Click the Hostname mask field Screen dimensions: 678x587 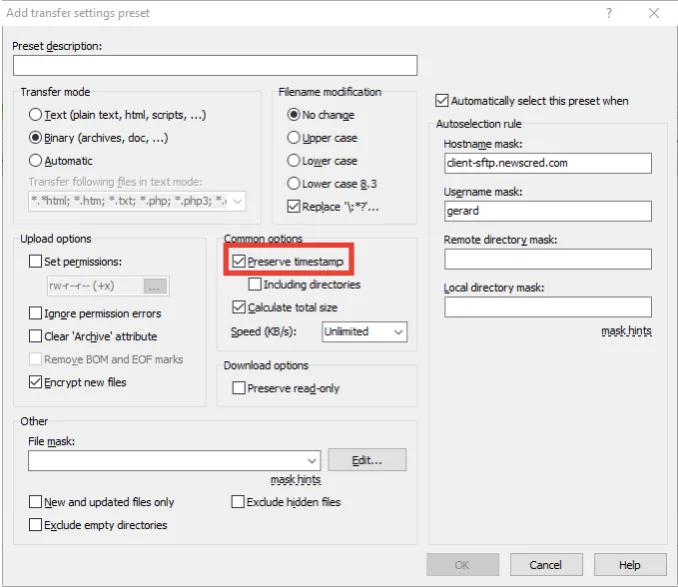pyautogui.click(x=547, y=163)
